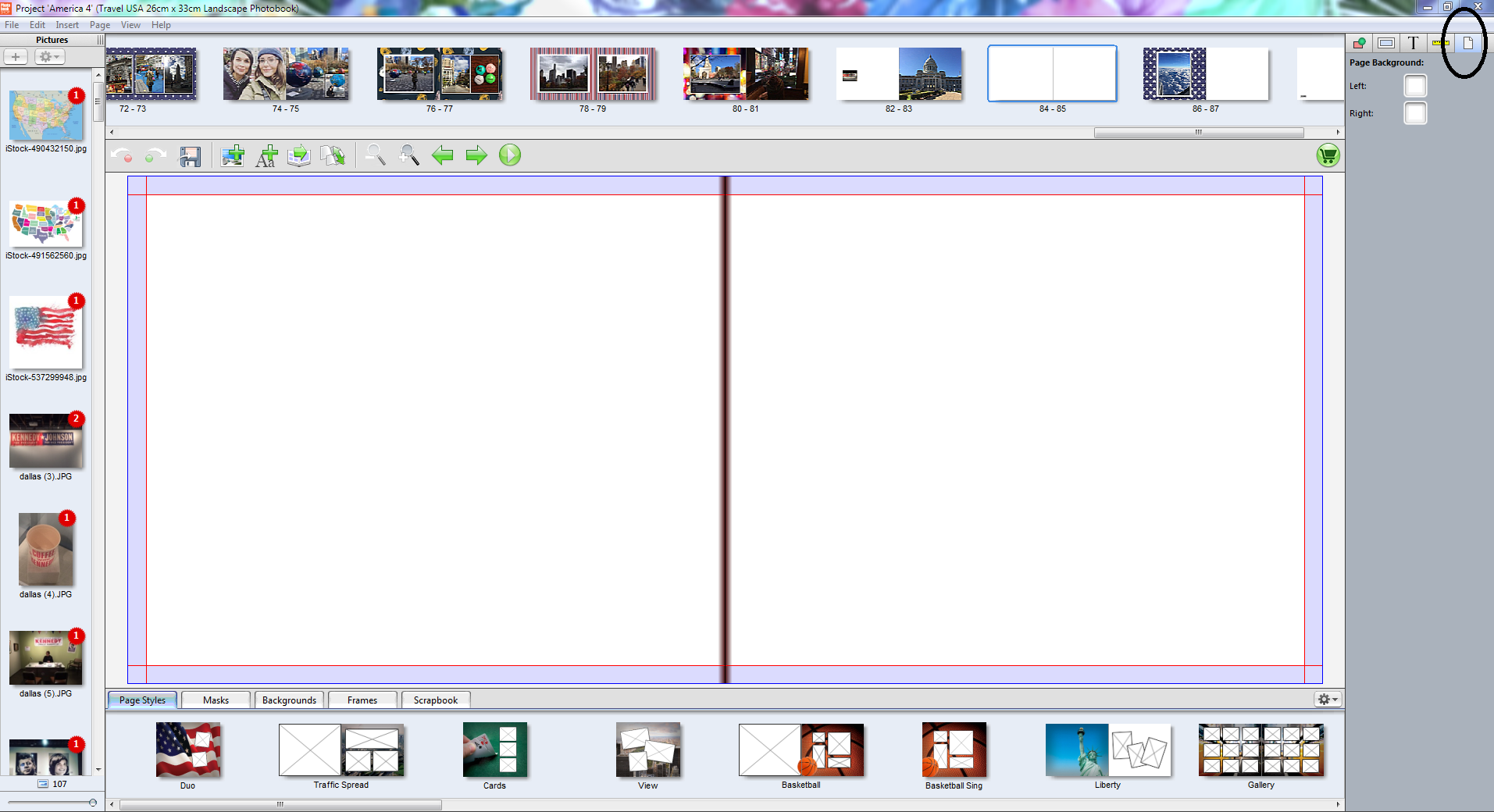Viewport: 1494px width, 812px height.
Task: Open the gear dropdown beside the Scrapbook tab row
Action: pos(1328,700)
